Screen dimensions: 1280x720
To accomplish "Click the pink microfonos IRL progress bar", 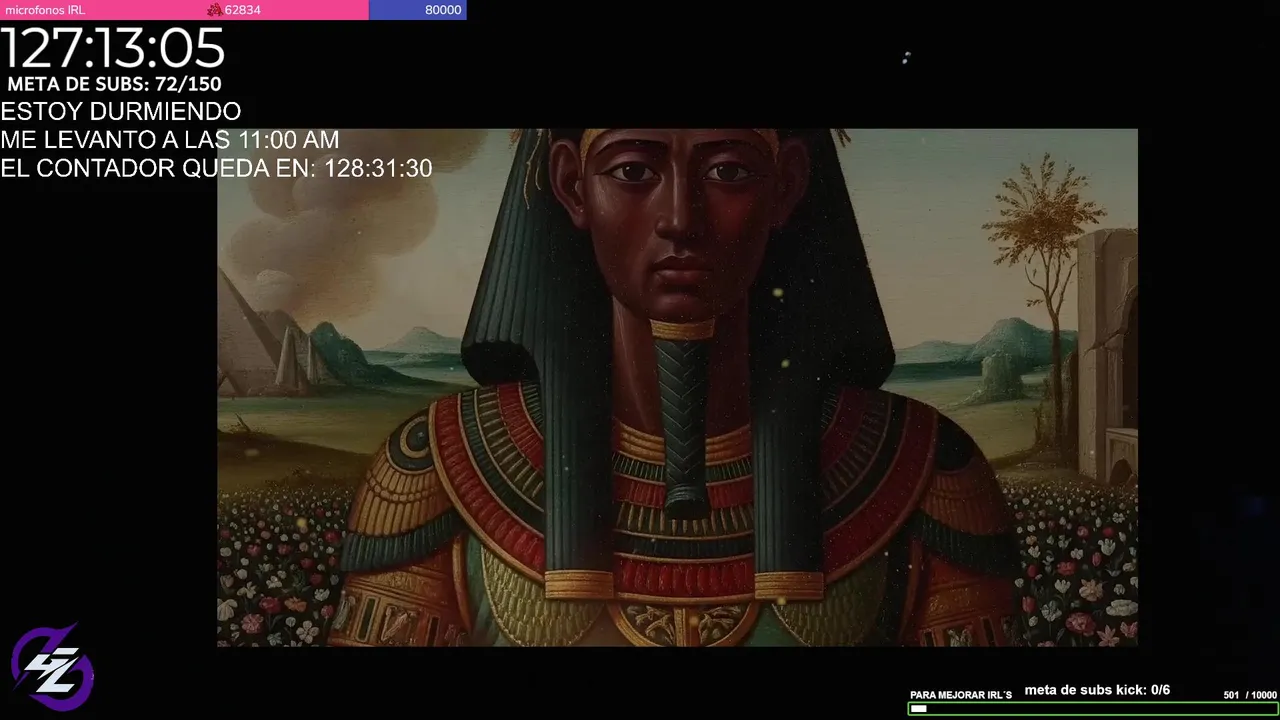I will point(185,10).
